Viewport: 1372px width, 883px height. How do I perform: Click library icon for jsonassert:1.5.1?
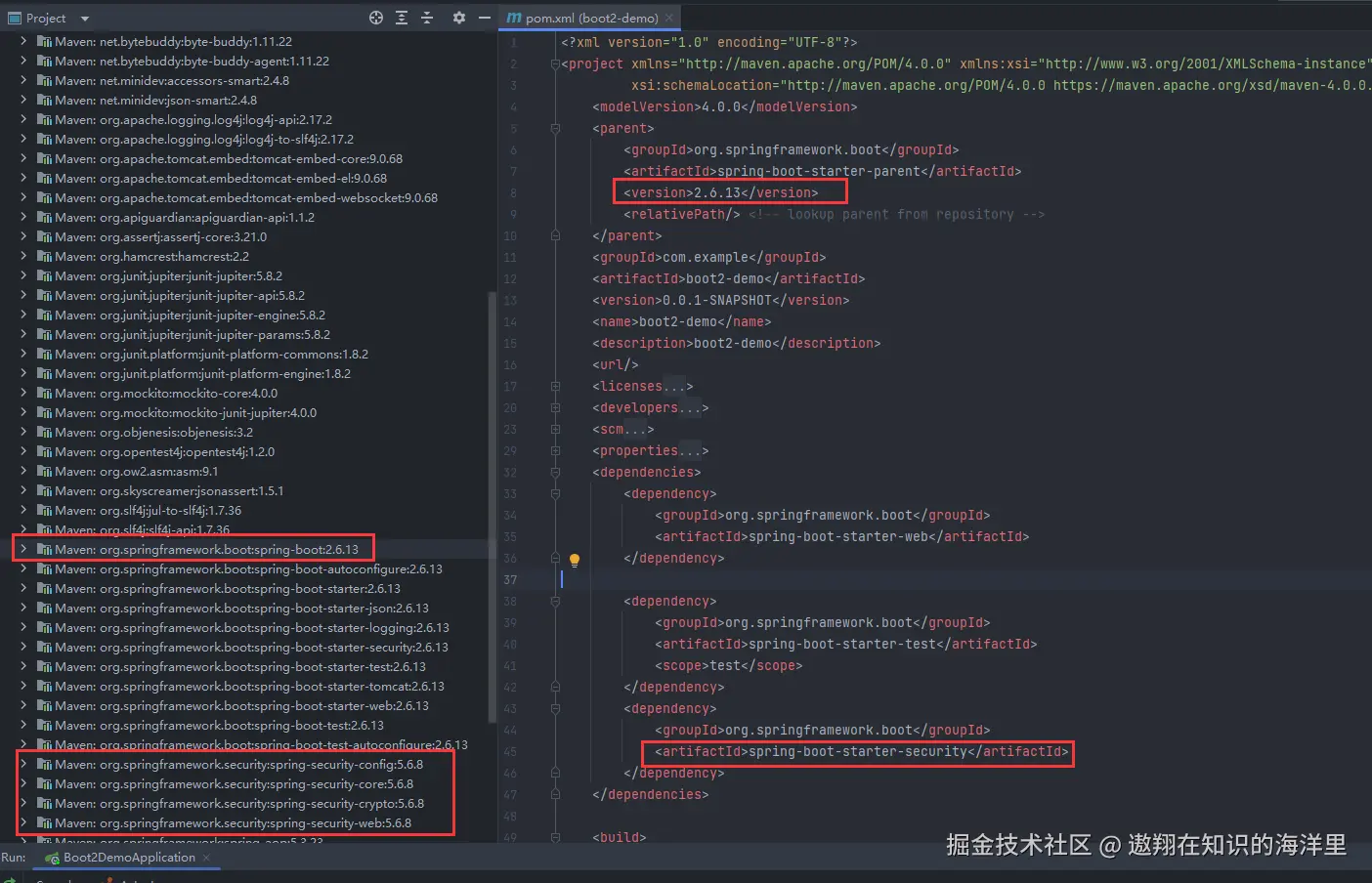click(x=44, y=491)
